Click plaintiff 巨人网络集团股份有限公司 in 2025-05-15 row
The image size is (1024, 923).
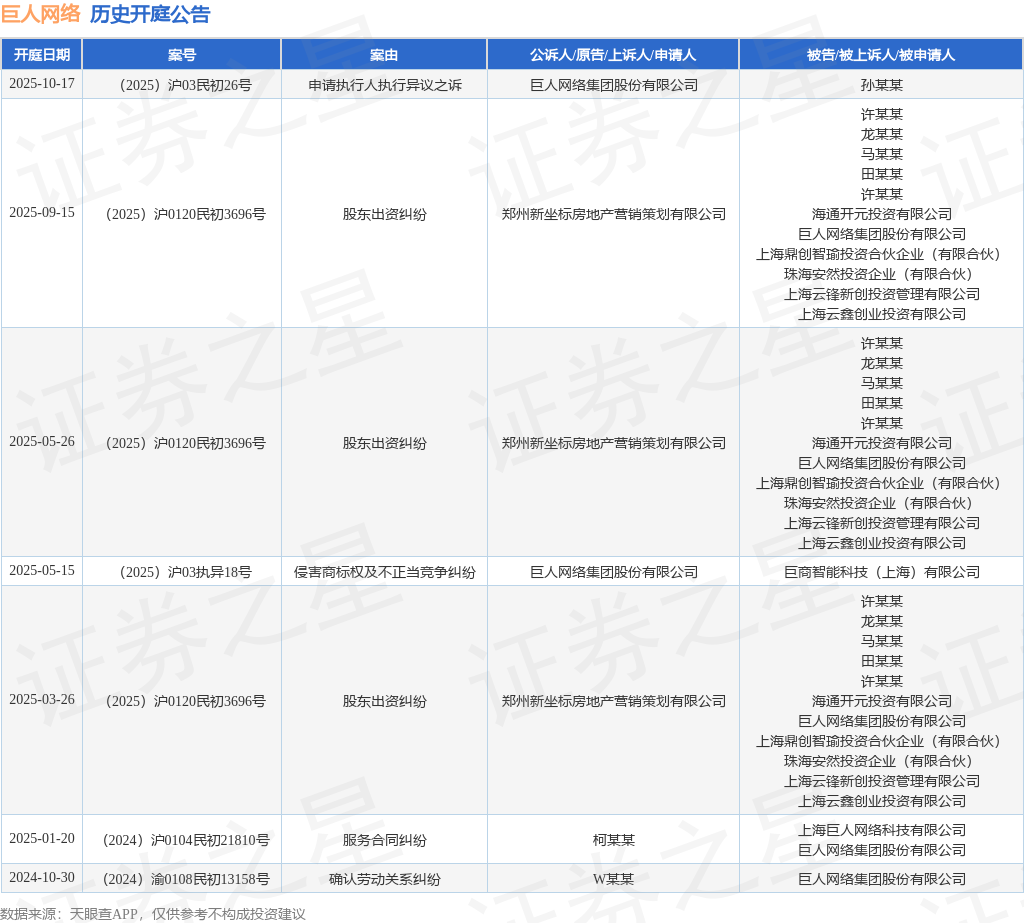click(x=614, y=572)
